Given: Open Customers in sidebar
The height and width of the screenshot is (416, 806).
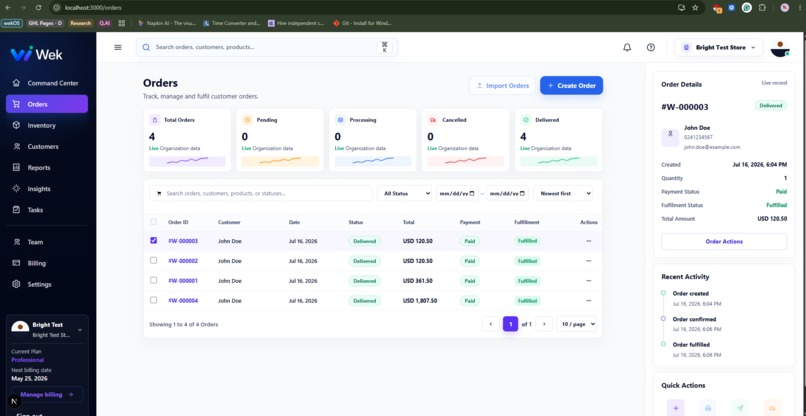Looking at the screenshot, I should (47, 147).
